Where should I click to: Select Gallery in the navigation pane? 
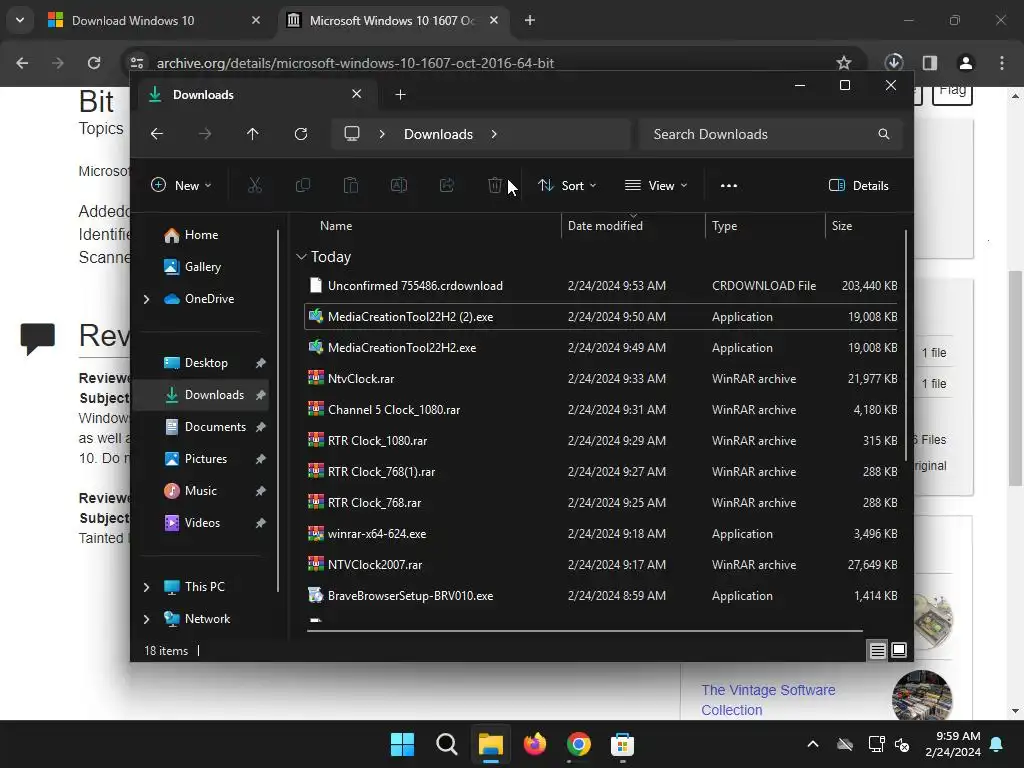coord(202,267)
